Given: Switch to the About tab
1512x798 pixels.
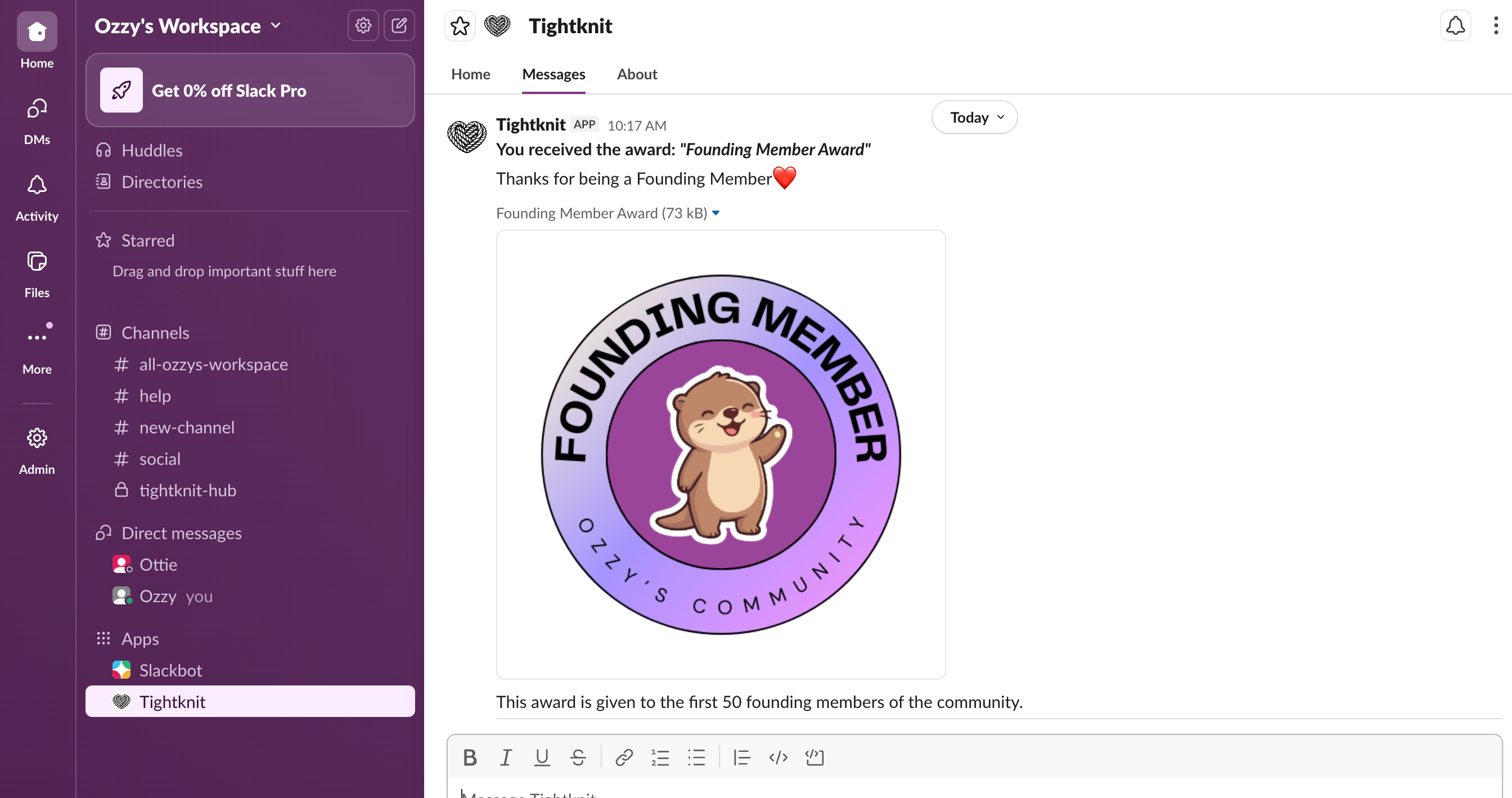Looking at the screenshot, I should click(x=637, y=74).
